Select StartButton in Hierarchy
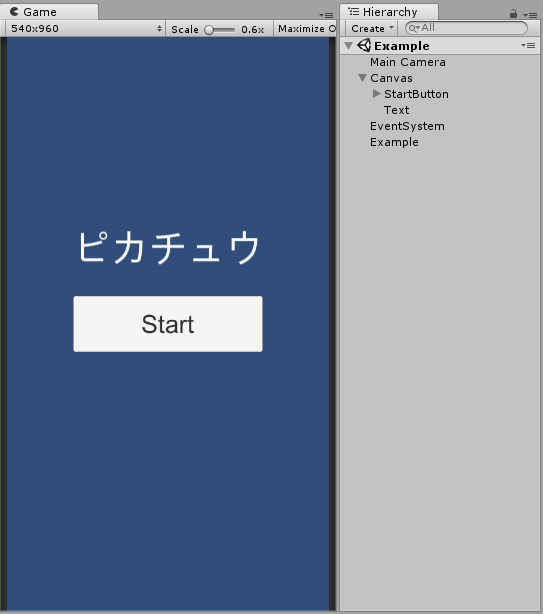 416,94
